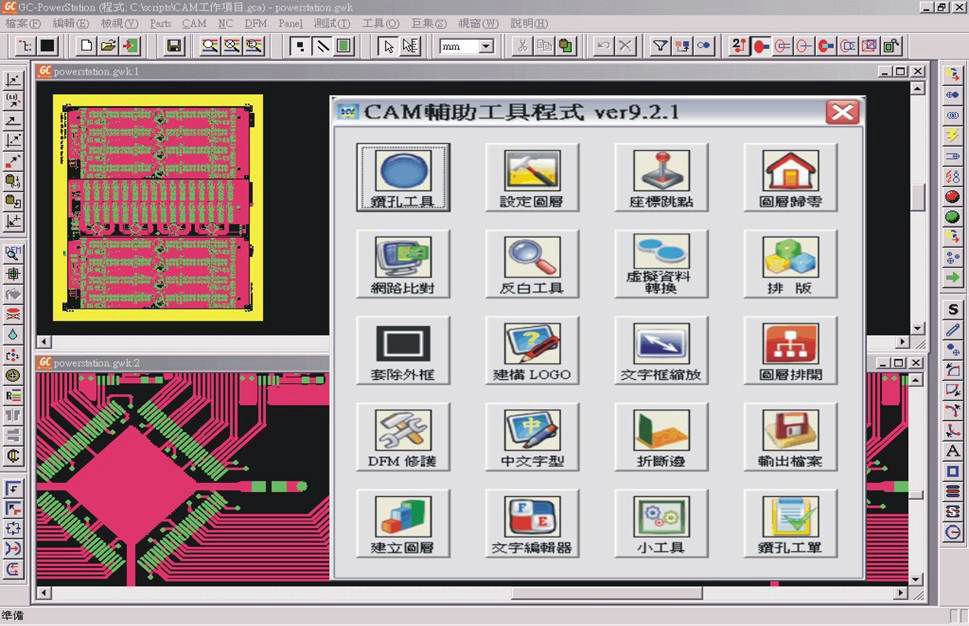Select the arrow pointer tool in toolbar

[388, 46]
